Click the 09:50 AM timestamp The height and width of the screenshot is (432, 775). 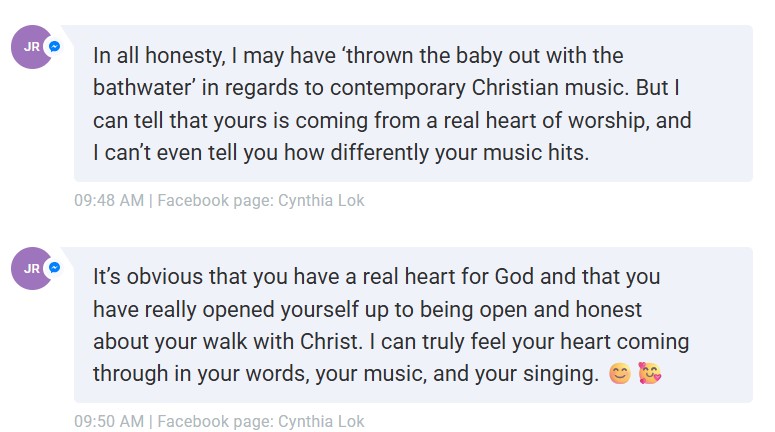109,422
